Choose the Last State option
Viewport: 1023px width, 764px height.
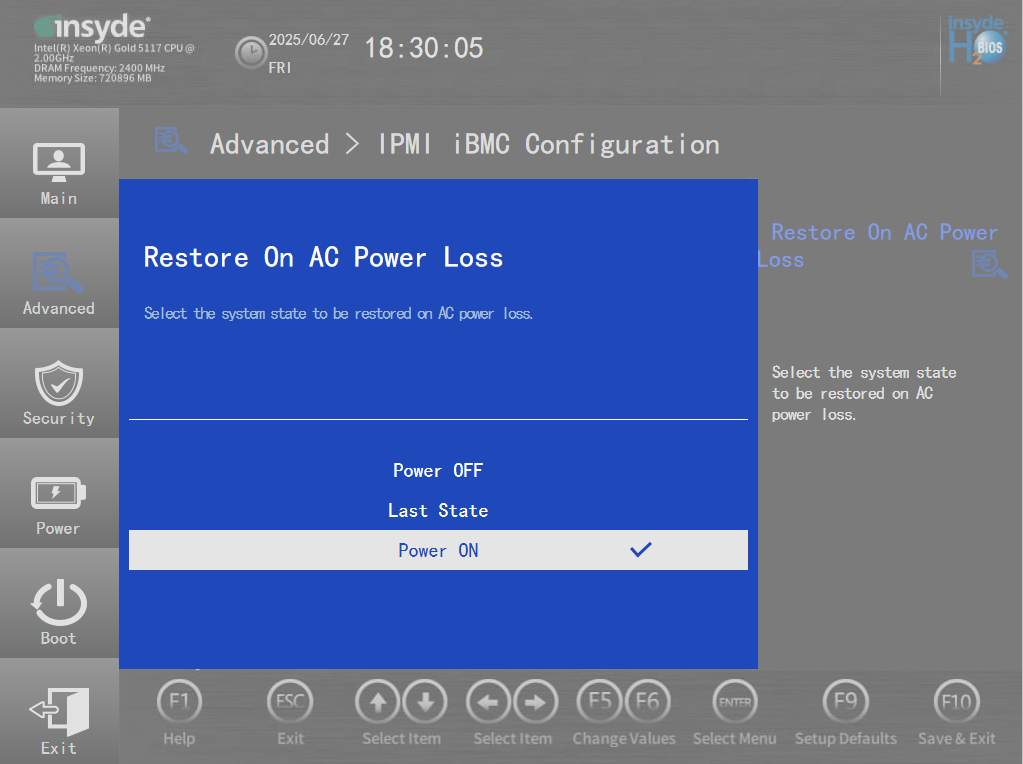[438, 510]
